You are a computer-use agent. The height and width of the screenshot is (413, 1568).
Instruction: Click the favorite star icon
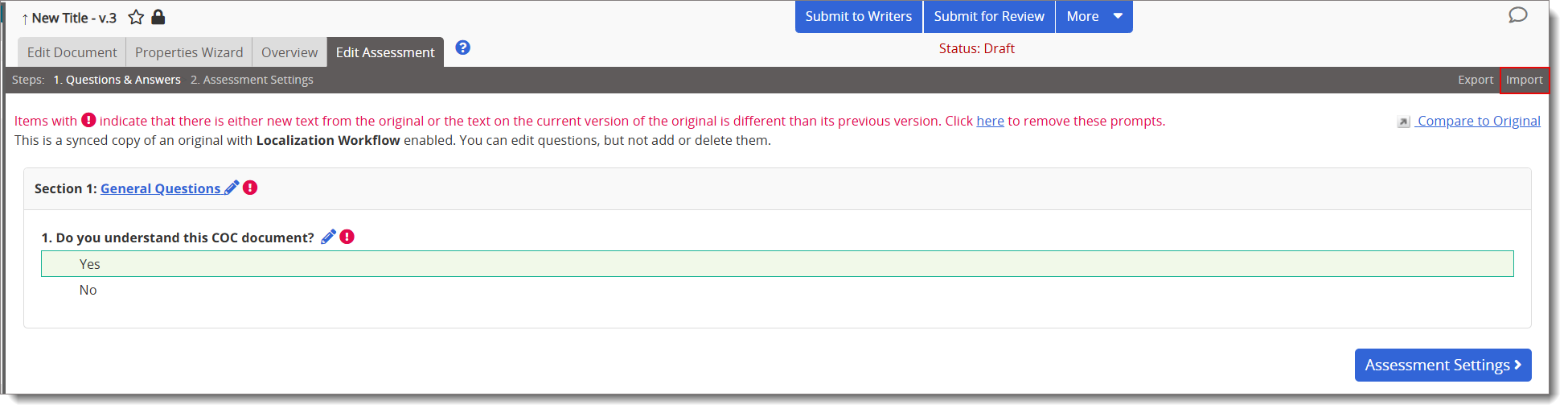point(136,17)
